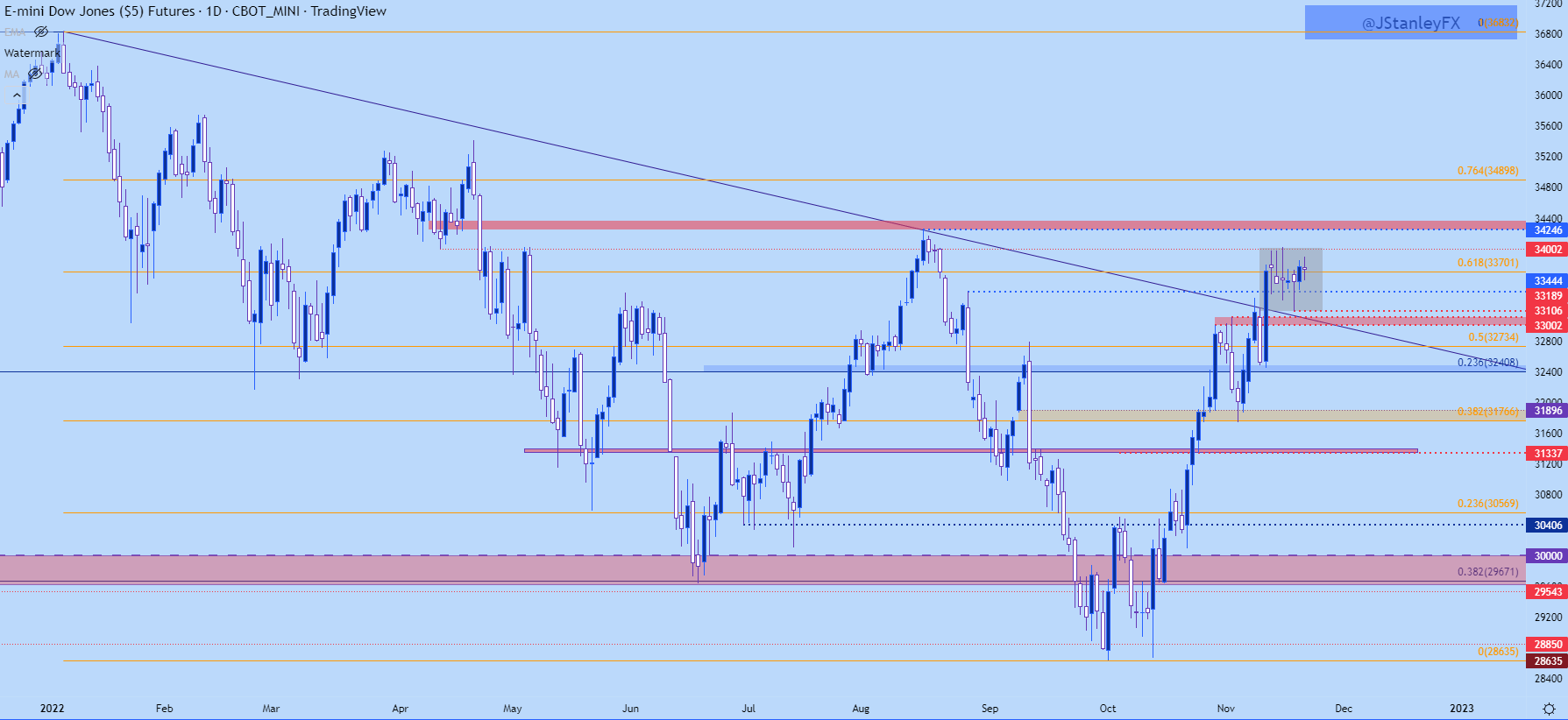Select the MA indicator label in legend

click(x=11, y=74)
